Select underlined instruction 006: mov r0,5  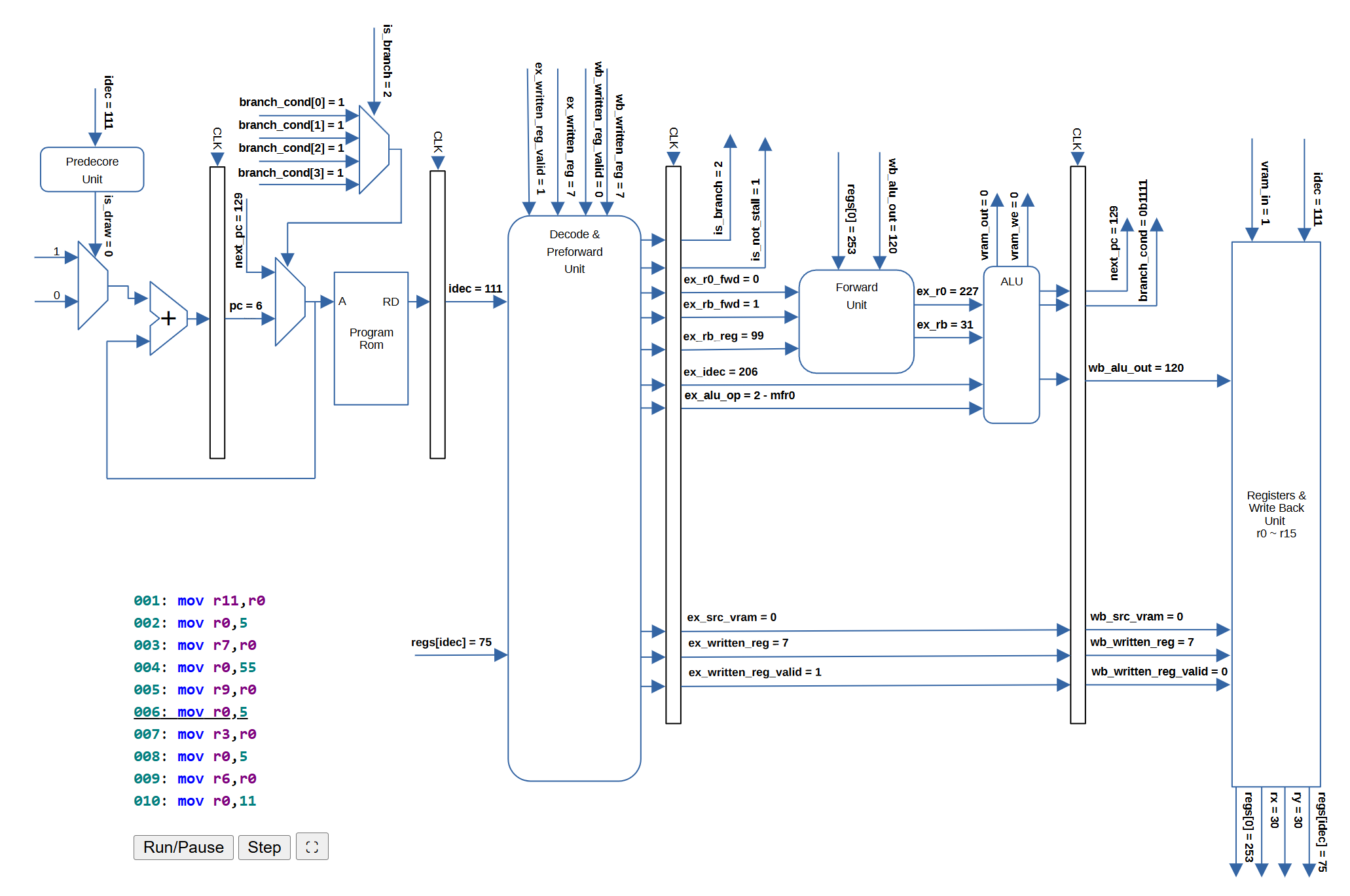pos(191,712)
